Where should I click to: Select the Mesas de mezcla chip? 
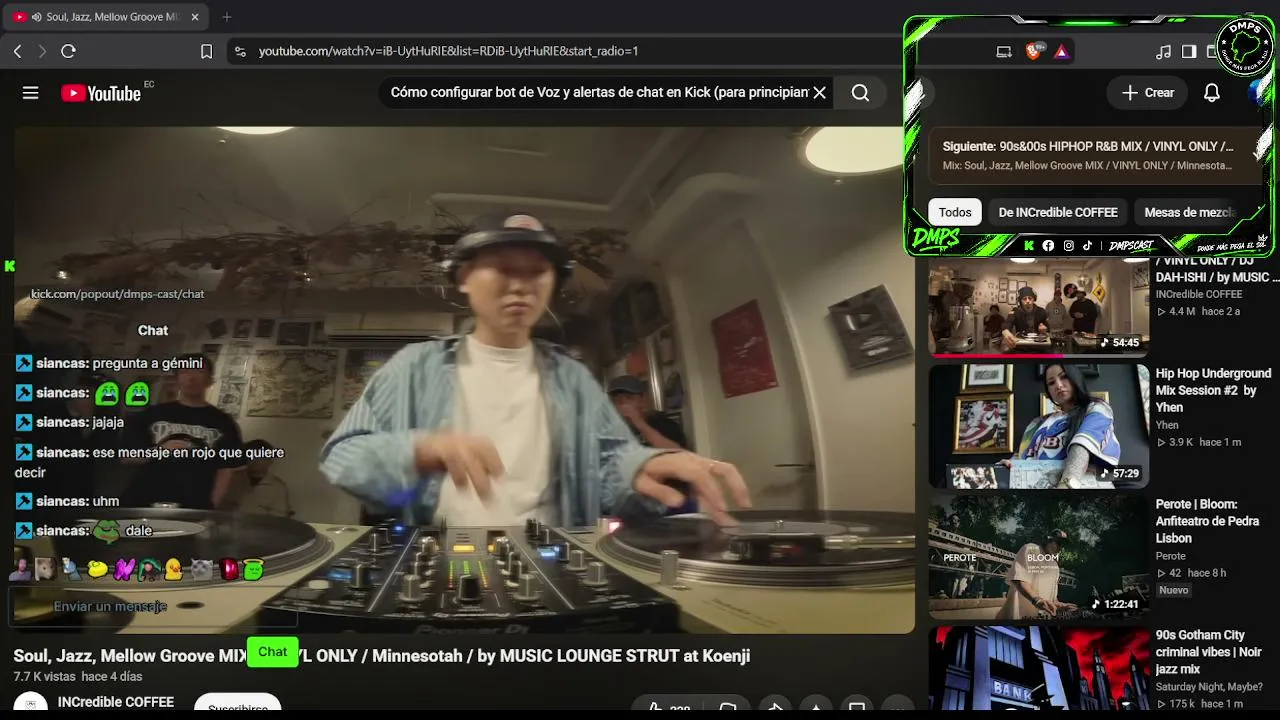point(1190,212)
